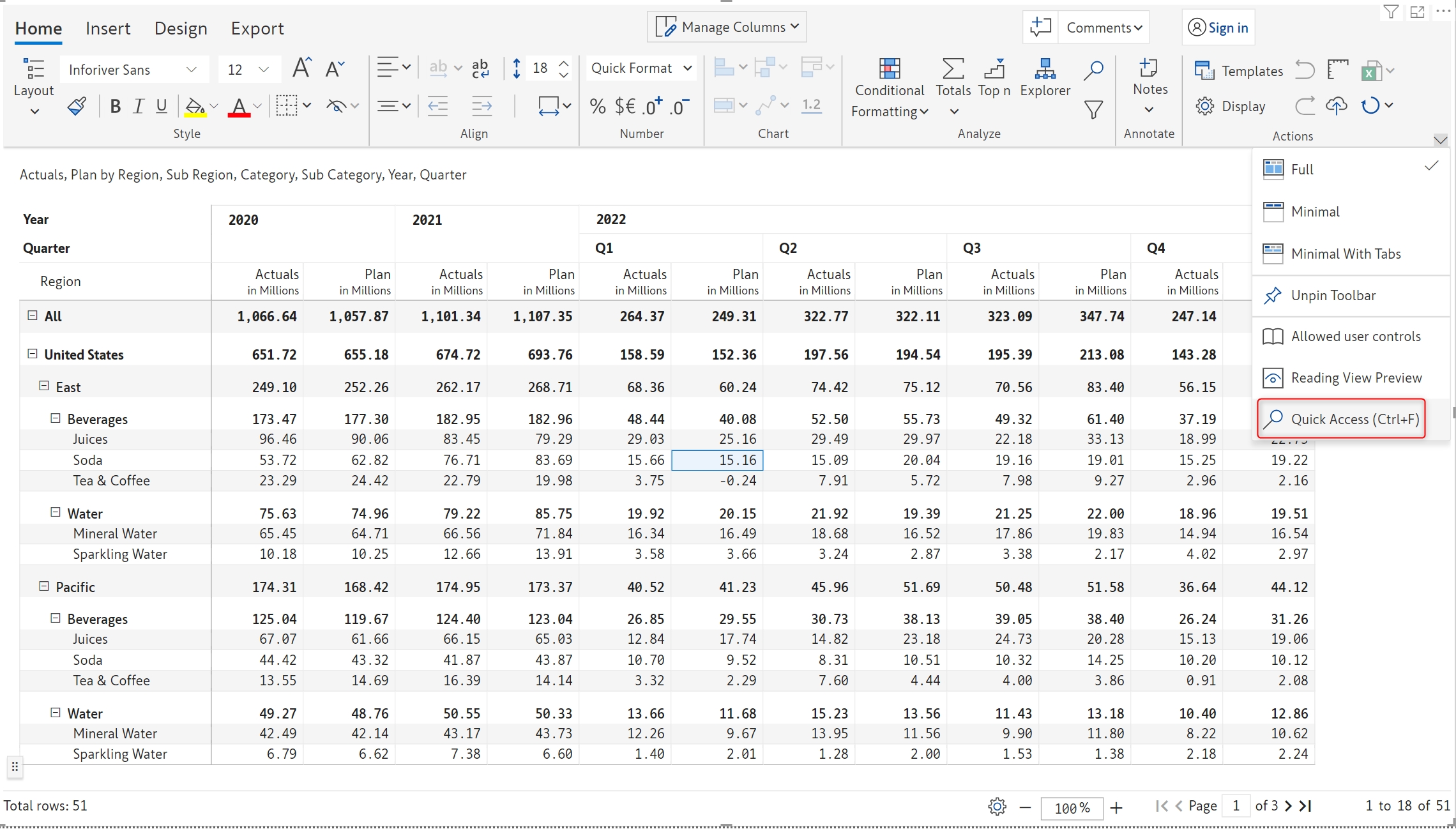The width and height of the screenshot is (1456, 829).
Task: Click the Sign in button
Action: 1218,27
